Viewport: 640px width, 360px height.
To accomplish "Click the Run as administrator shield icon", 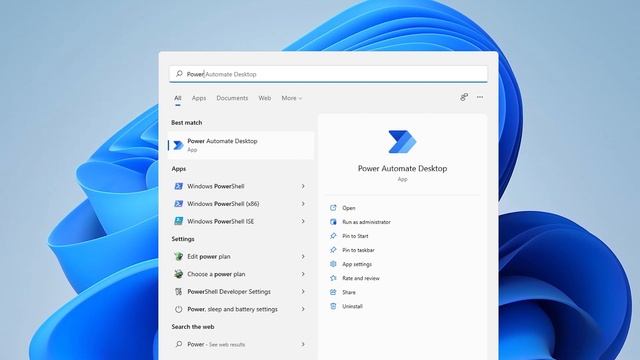I will coord(333,222).
